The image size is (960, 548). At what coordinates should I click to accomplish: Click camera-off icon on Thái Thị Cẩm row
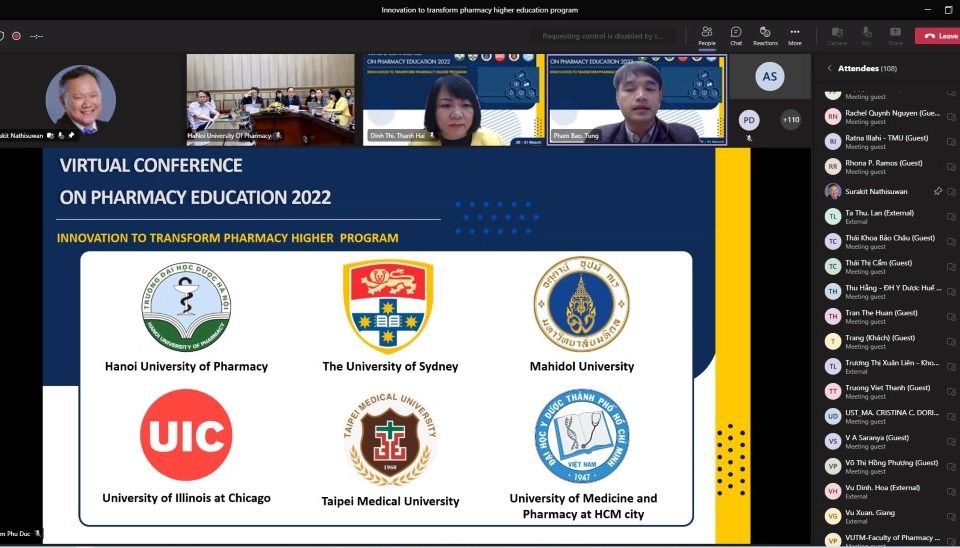tap(951, 267)
